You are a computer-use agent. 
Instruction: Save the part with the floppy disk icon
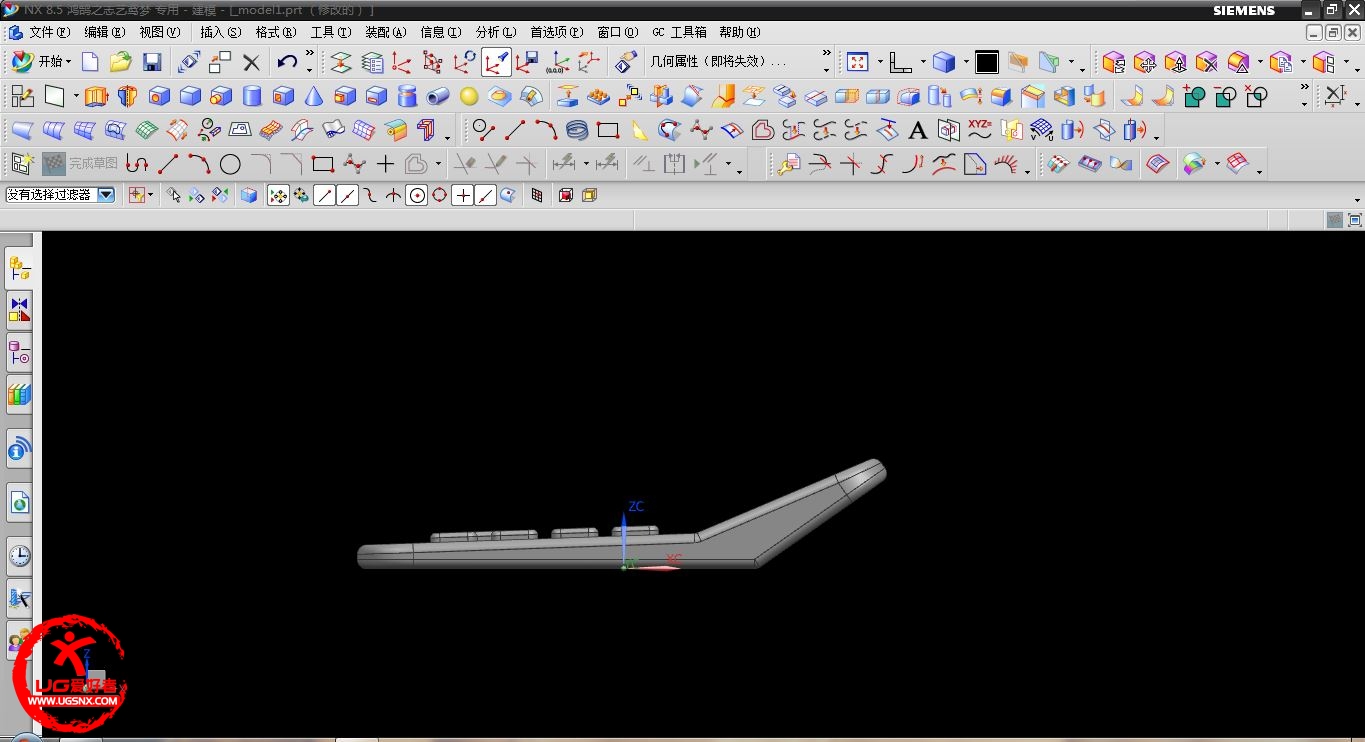(152, 62)
